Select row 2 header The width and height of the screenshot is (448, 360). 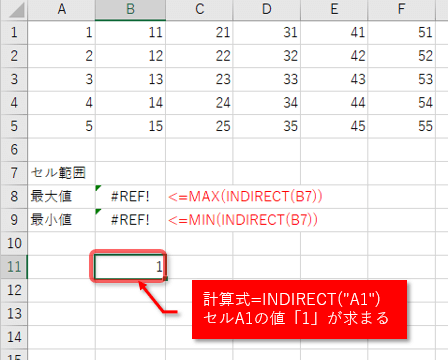point(14,56)
